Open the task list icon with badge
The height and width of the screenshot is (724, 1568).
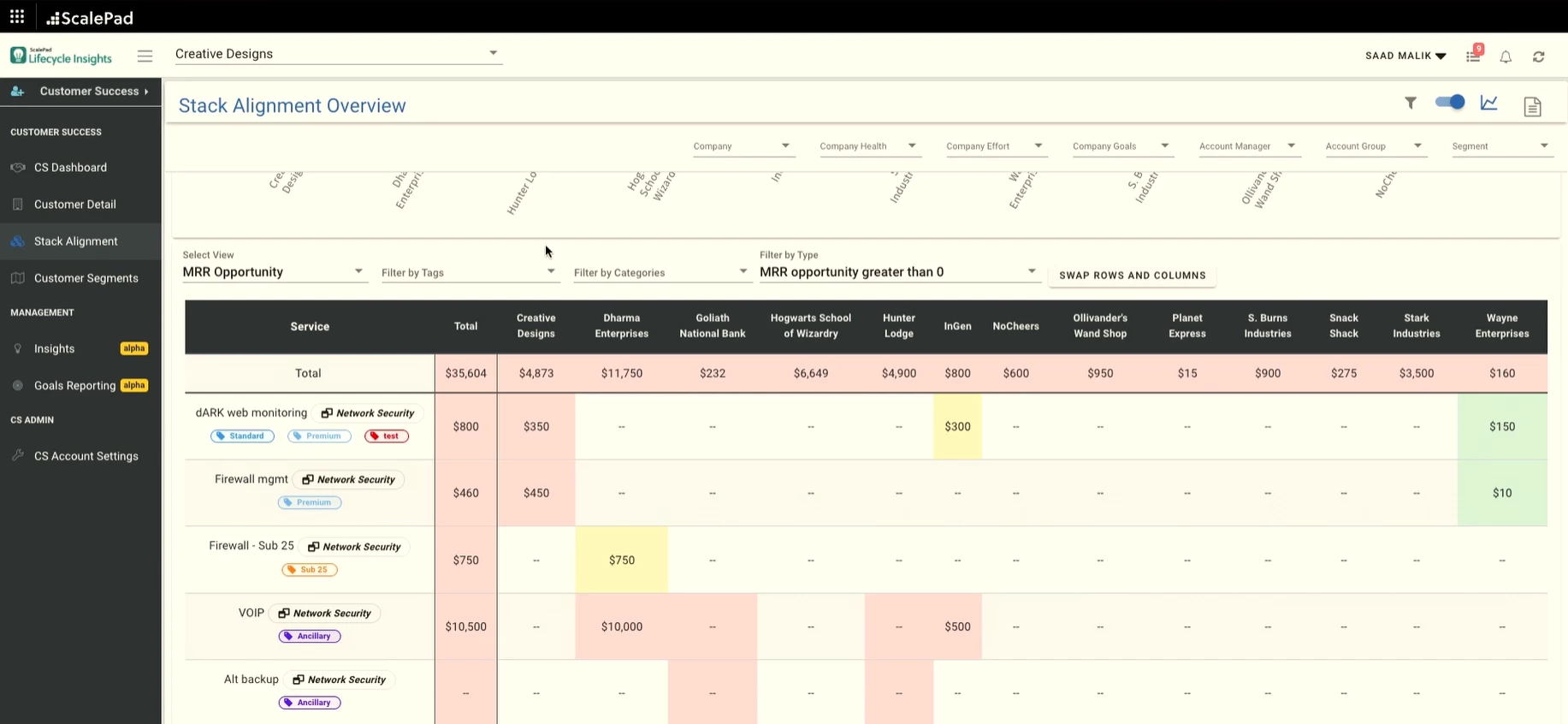(1473, 56)
